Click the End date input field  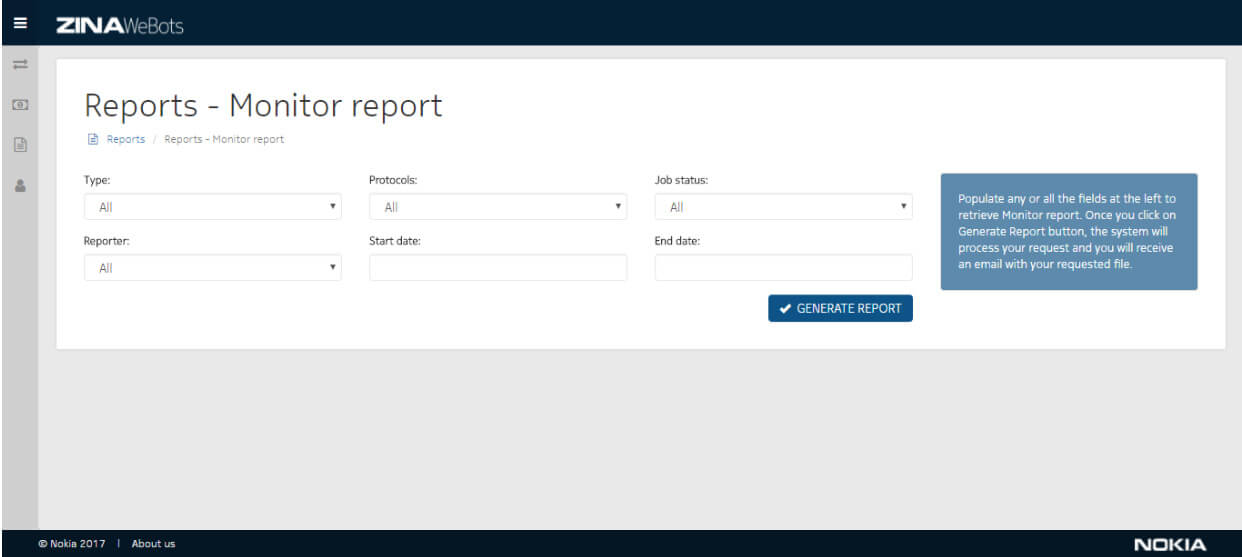pyautogui.click(x=783, y=268)
